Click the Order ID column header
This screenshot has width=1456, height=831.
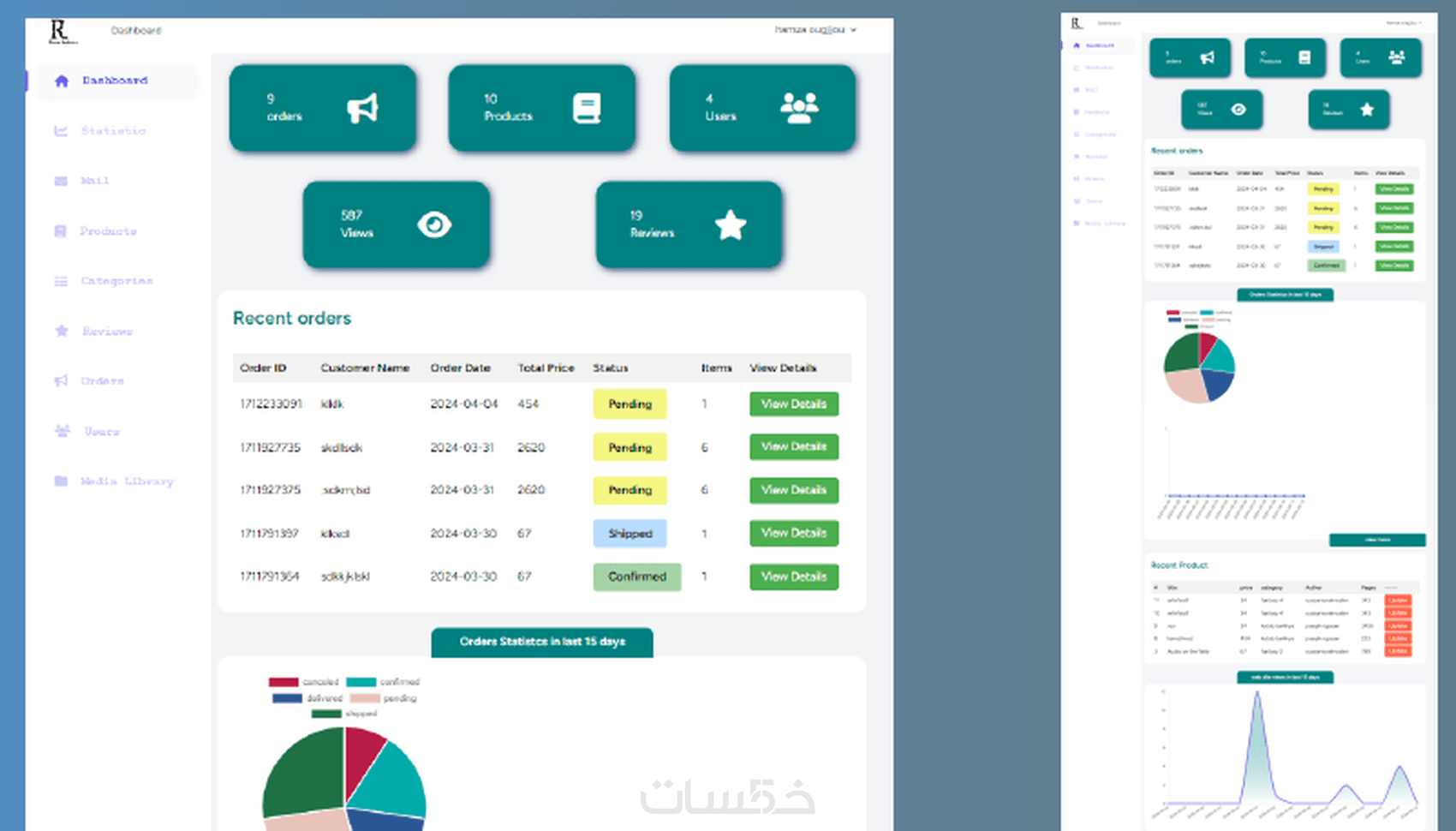coord(263,368)
